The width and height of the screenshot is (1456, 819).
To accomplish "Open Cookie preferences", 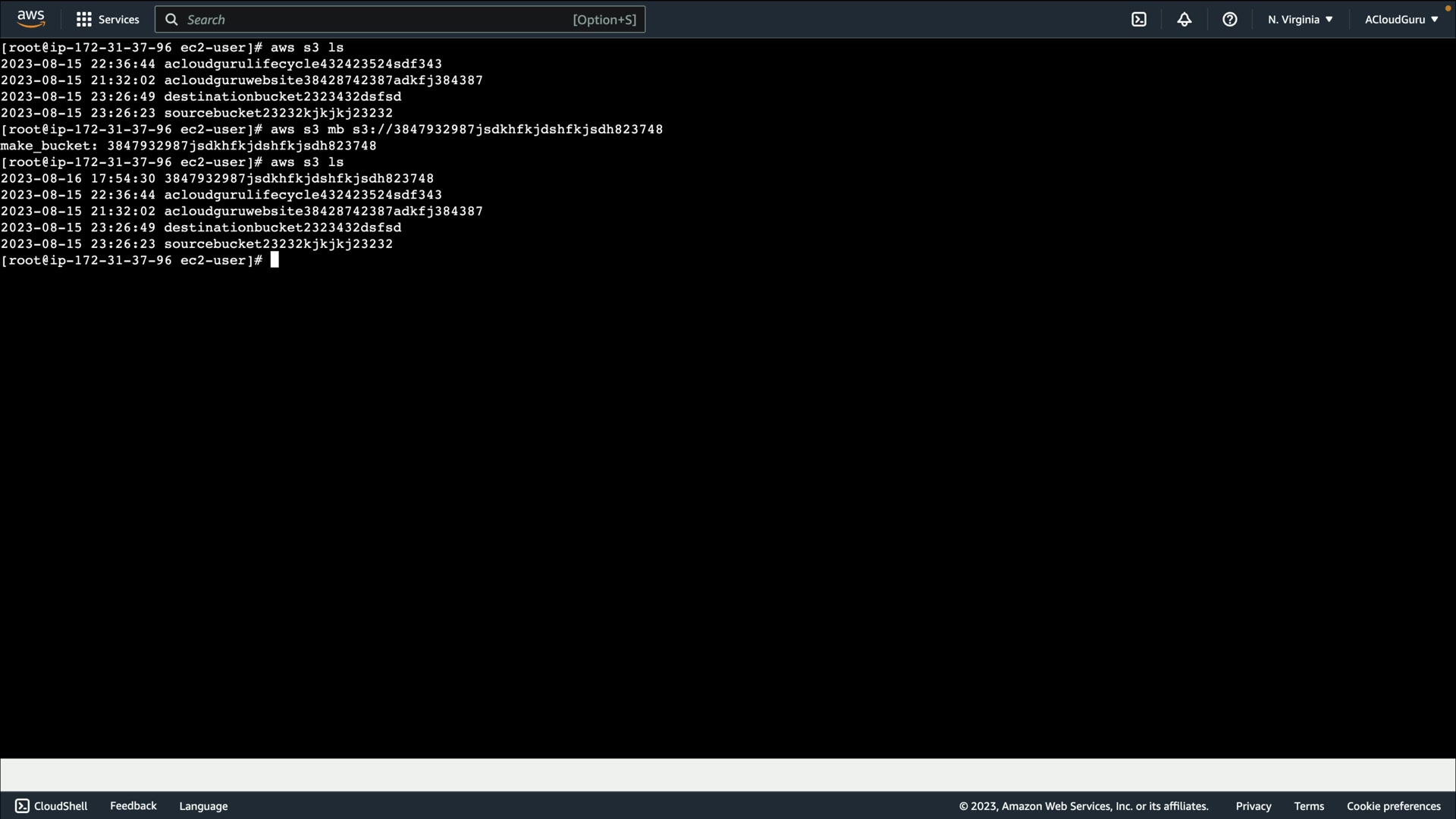I will [x=1393, y=806].
